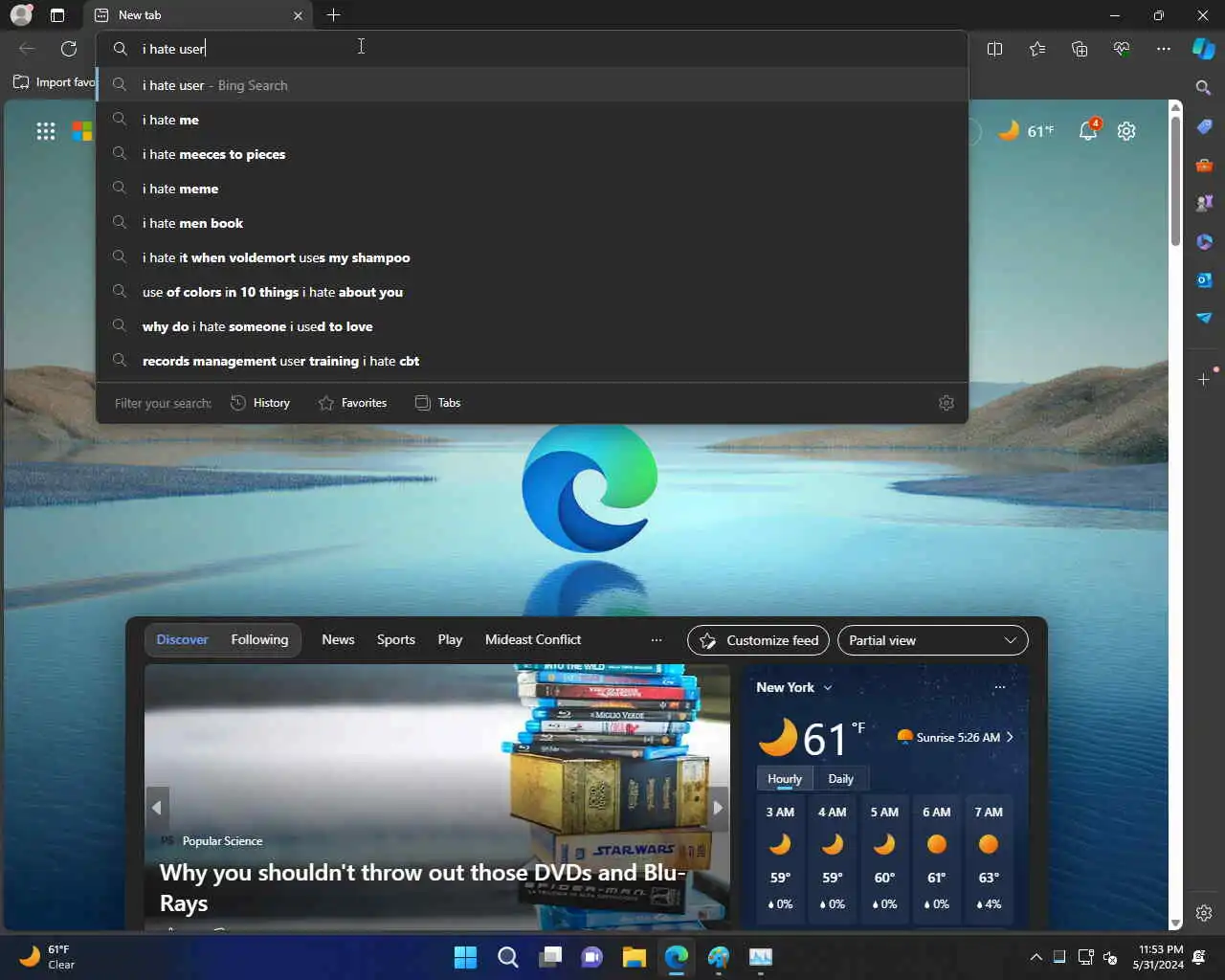The height and width of the screenshot is (980, 1225).
Task: Open page settings gear on new tab
Action: tap(1126, 131)
